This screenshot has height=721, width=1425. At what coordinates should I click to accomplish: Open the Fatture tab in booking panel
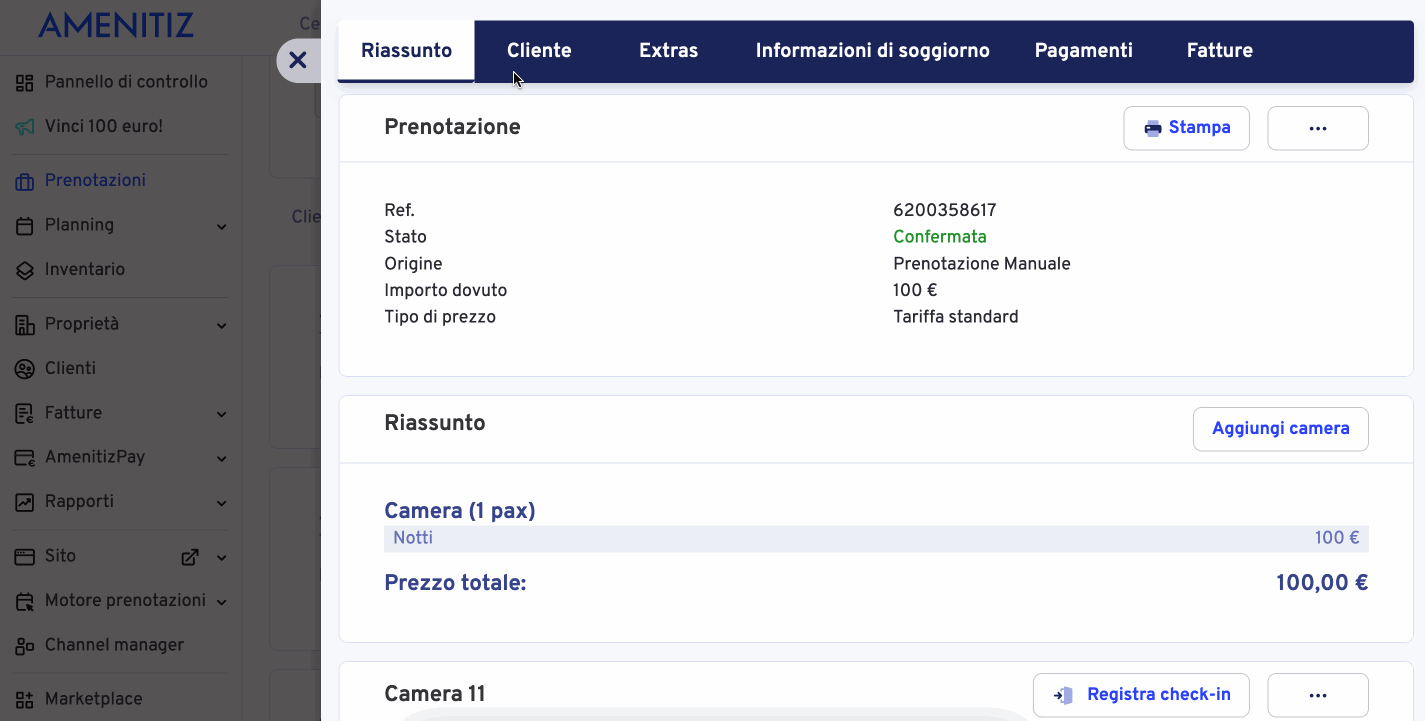click(1219, 50)
